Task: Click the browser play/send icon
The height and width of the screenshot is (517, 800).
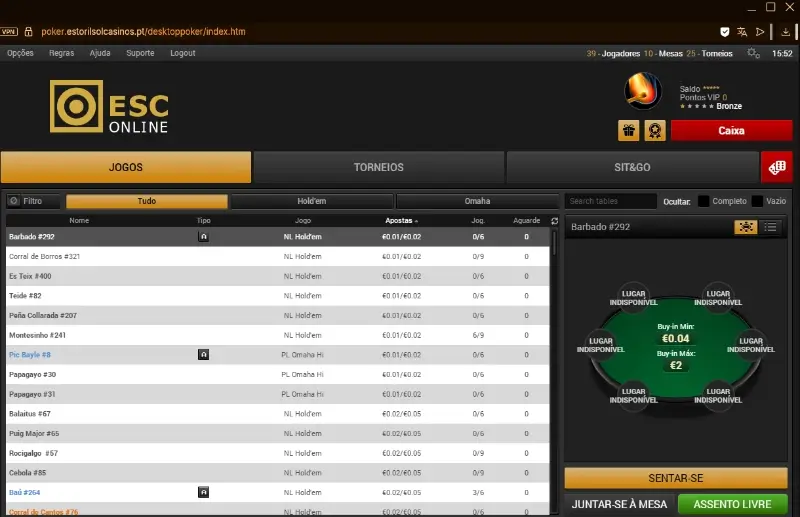Action: 760,32
